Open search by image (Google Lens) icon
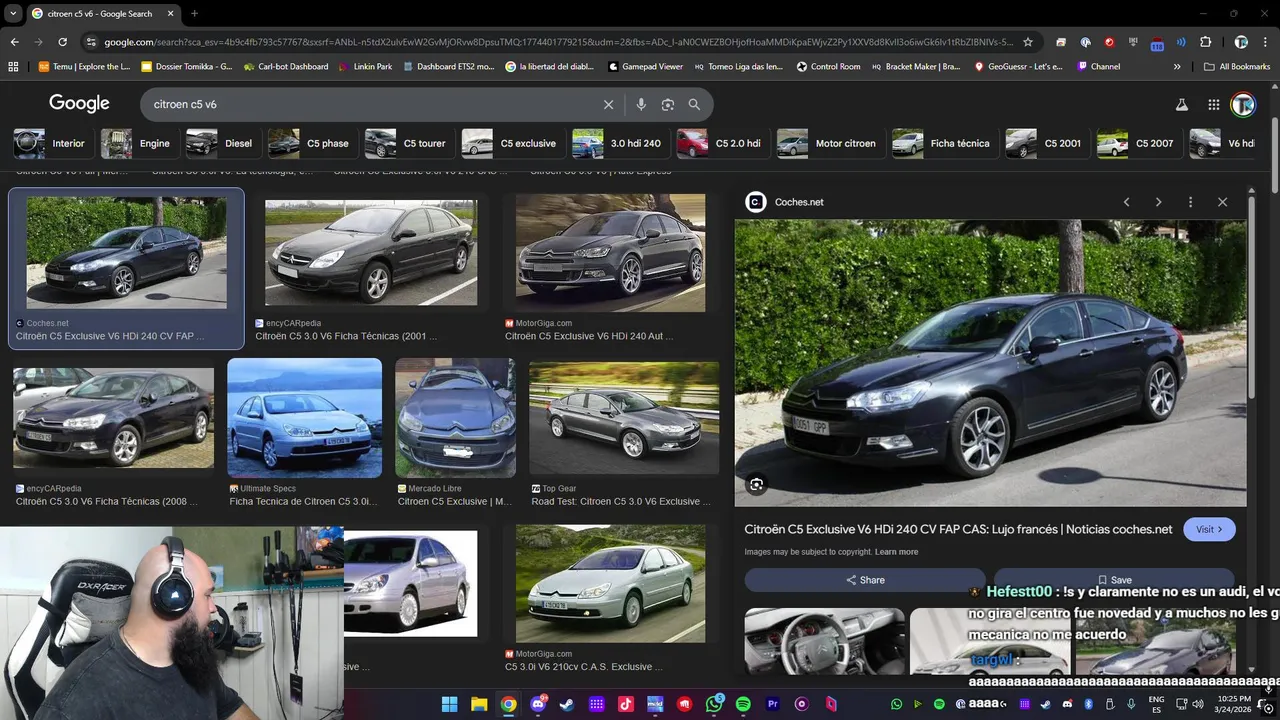This screenshot has width=1280, height=720. [x=667, y=104]
